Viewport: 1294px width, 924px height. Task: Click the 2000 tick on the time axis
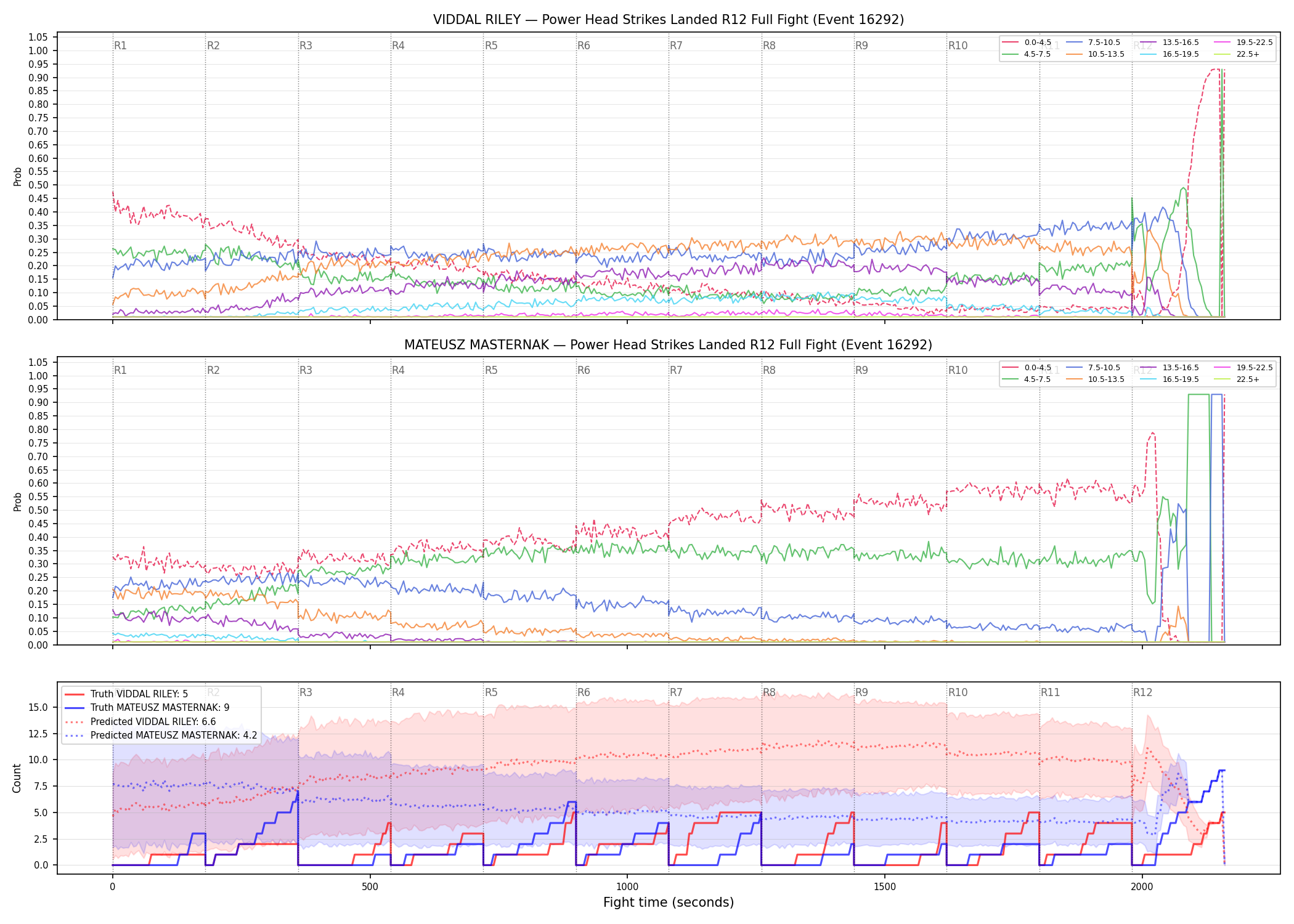pyautogui.click(x=1142, y=887)
